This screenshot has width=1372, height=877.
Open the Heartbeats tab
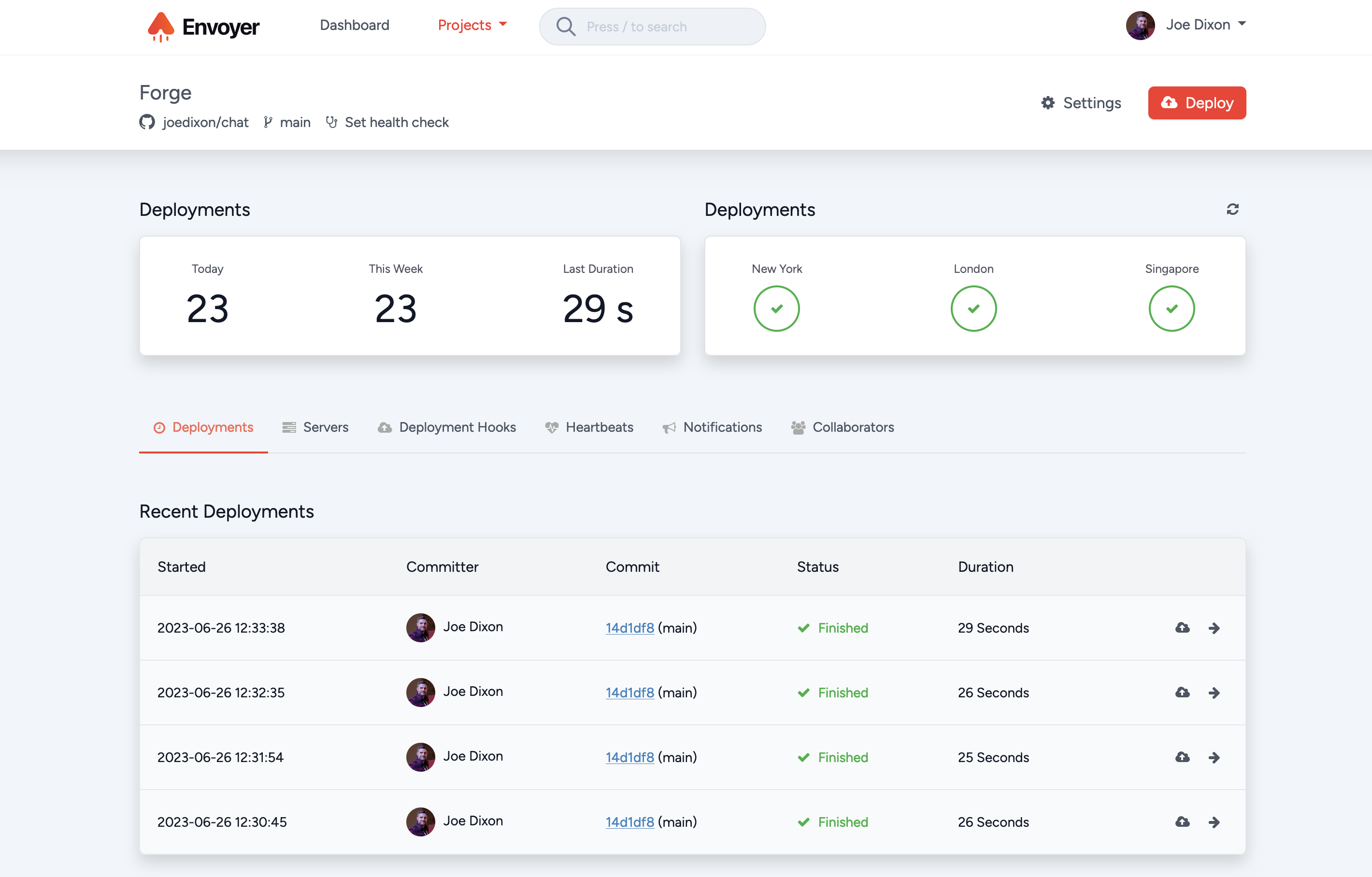tap(589, 427)
